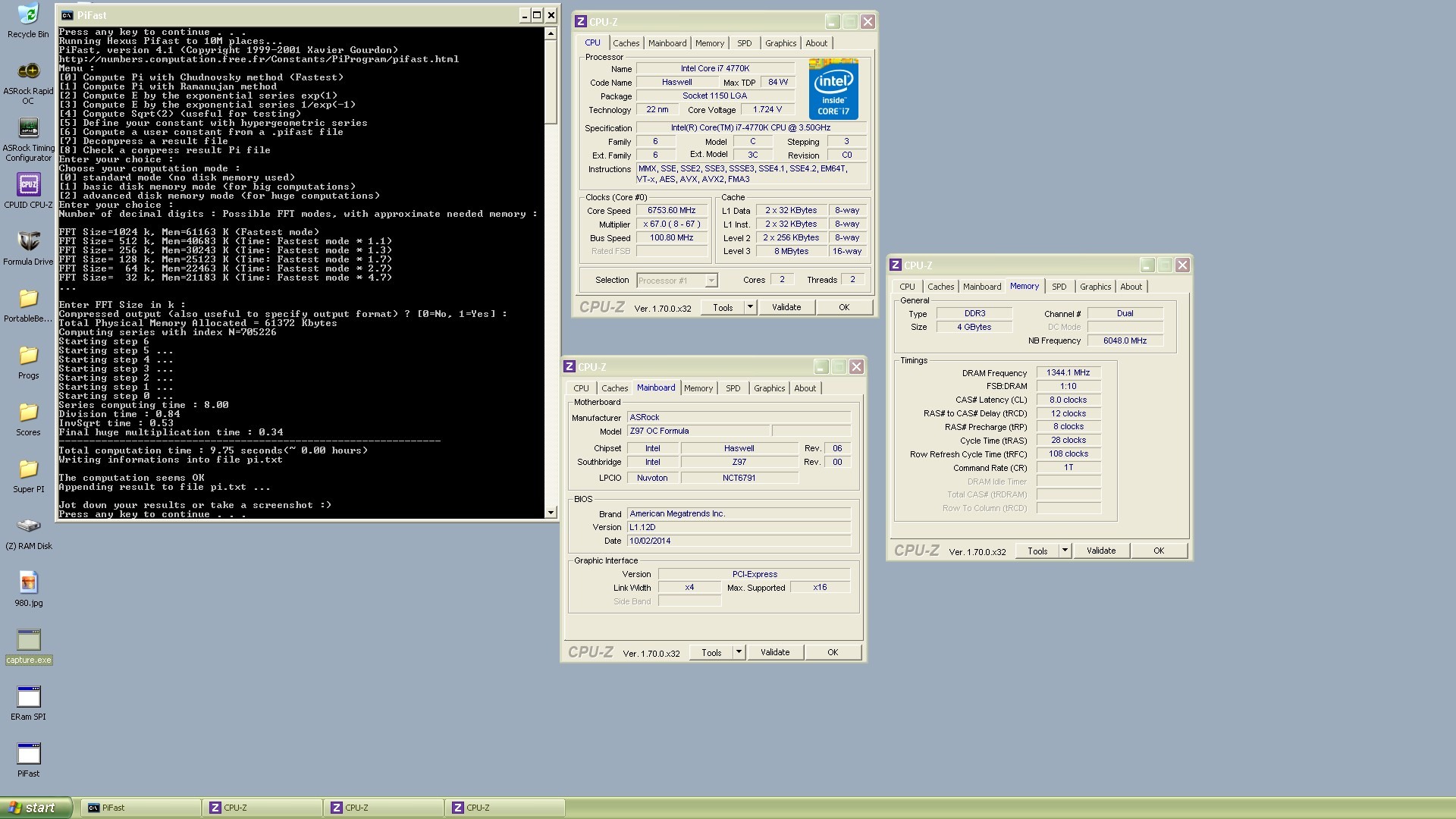Click the CPU-Z title icon in CPU window
Viewport: 1456px width, 819px height.
pos(581,21)
